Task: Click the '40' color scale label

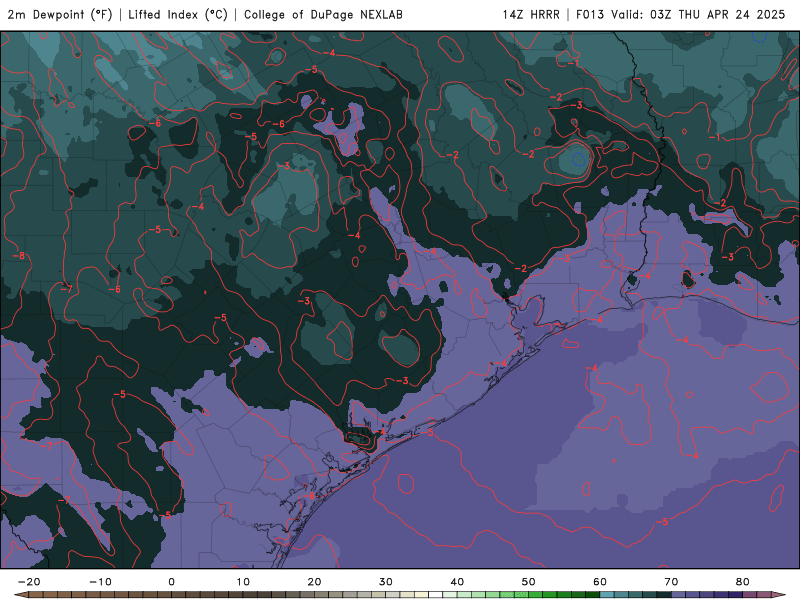Action: point(457,582)
